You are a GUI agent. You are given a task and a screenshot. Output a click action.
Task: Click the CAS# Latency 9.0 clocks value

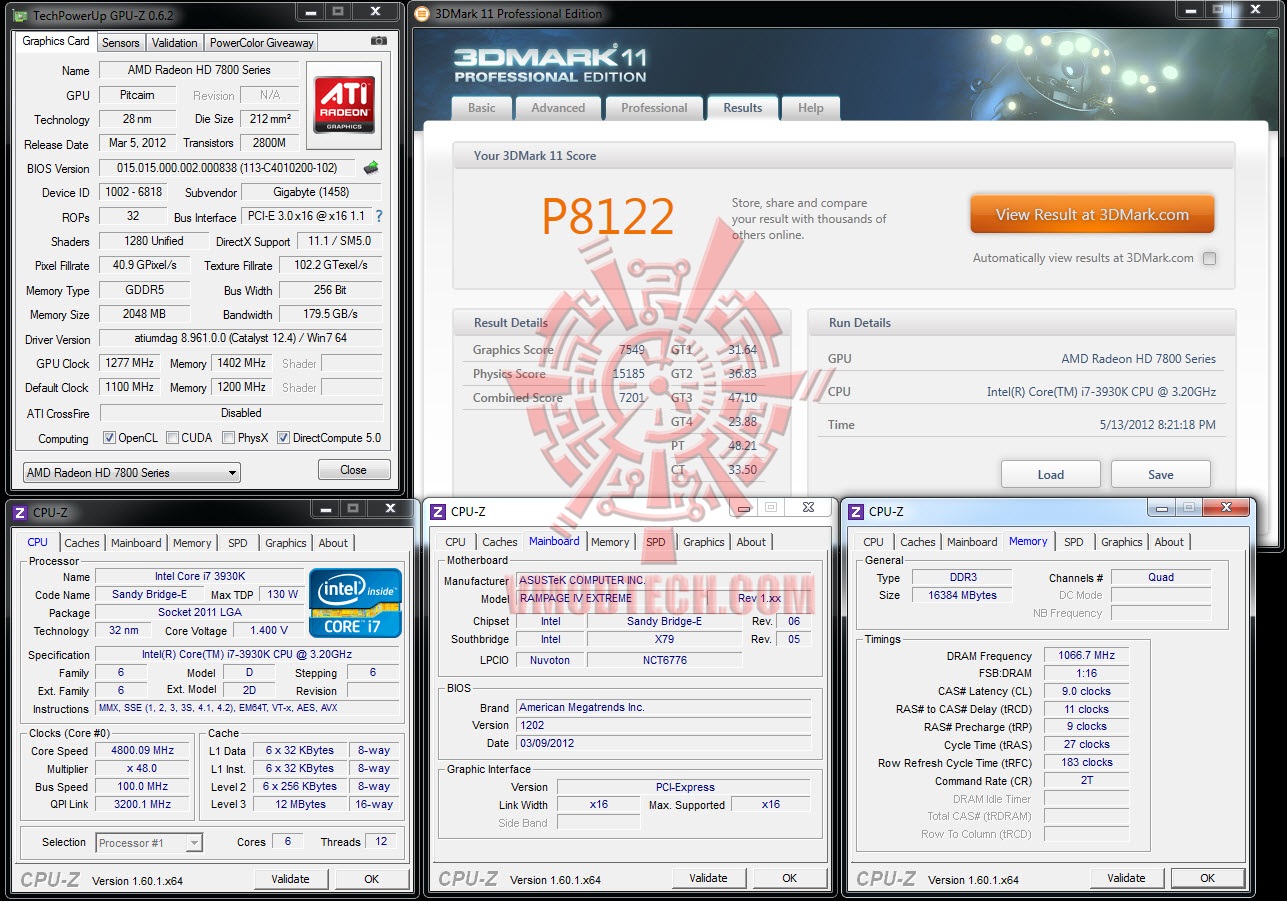[1086, 691]
